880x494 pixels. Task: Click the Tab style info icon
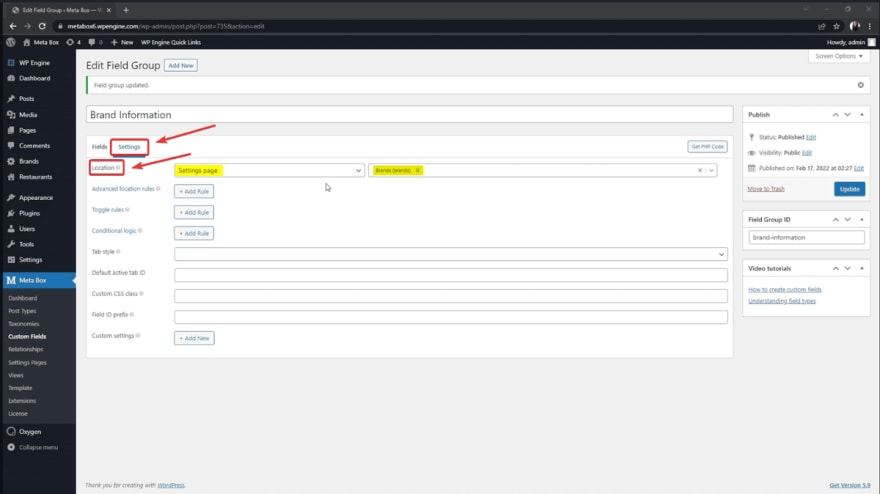[x=118, y=251]
